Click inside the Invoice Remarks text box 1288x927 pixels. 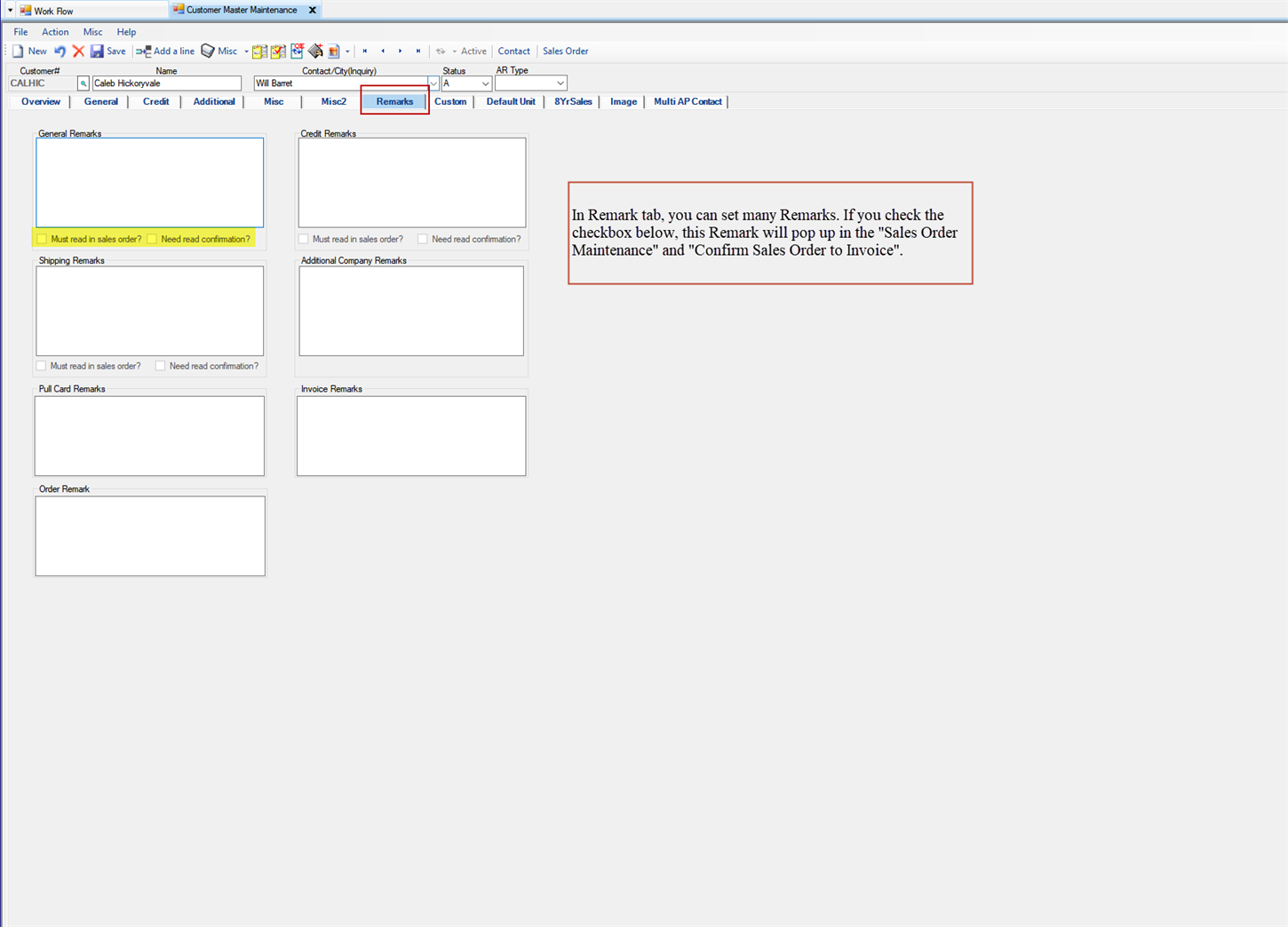(411, 435)
